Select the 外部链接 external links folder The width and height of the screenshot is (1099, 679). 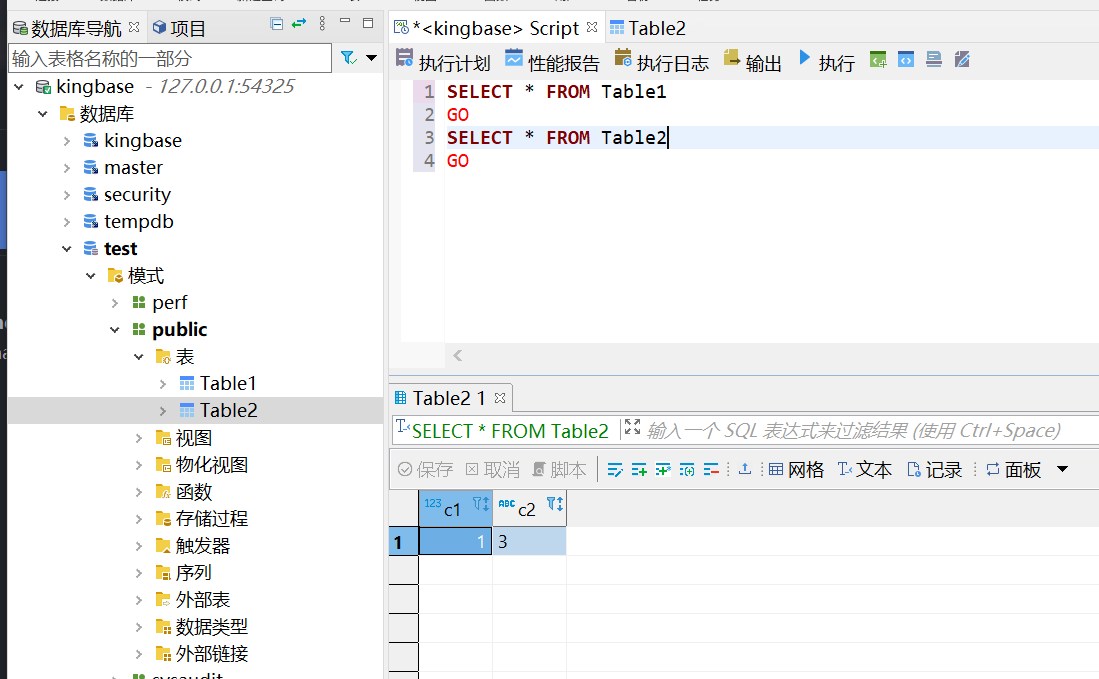pyautogui.click(x=212, y=654)
